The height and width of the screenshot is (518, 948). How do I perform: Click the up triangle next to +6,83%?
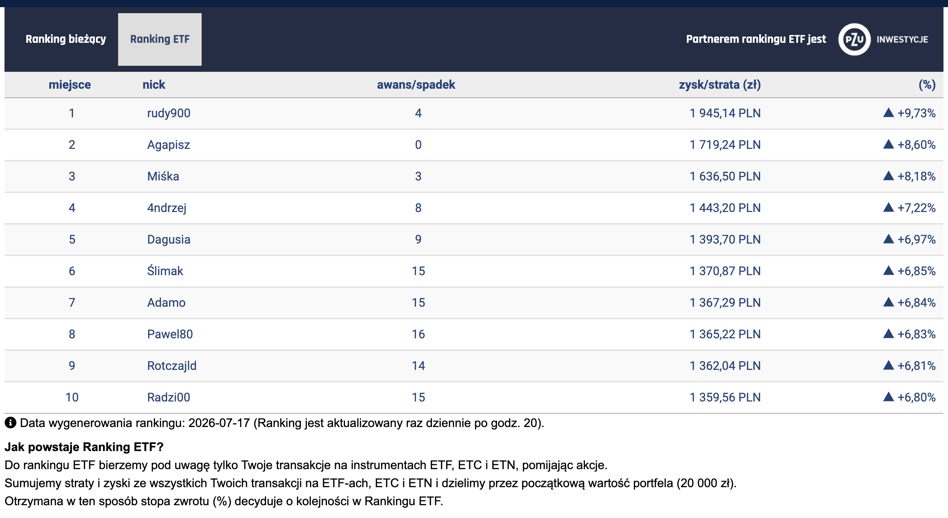point(888,334)
